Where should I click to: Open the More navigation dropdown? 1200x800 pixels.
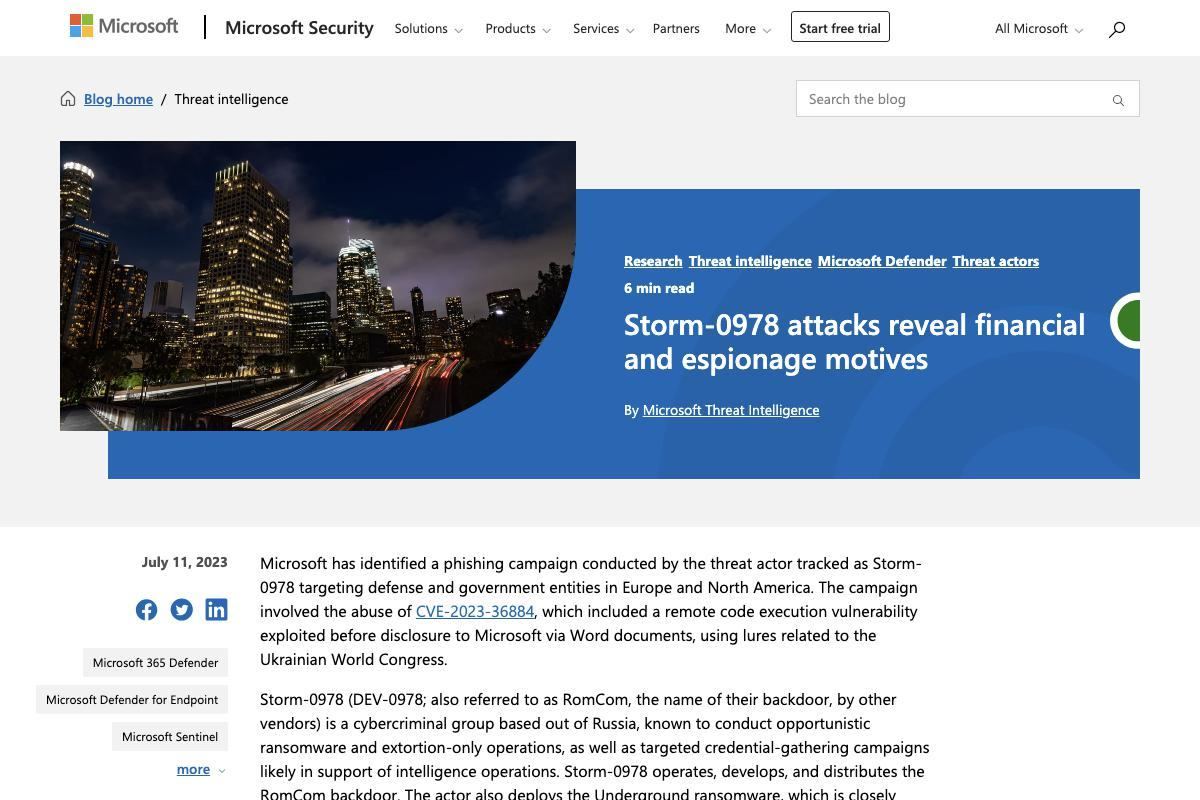tap(748, 28)
